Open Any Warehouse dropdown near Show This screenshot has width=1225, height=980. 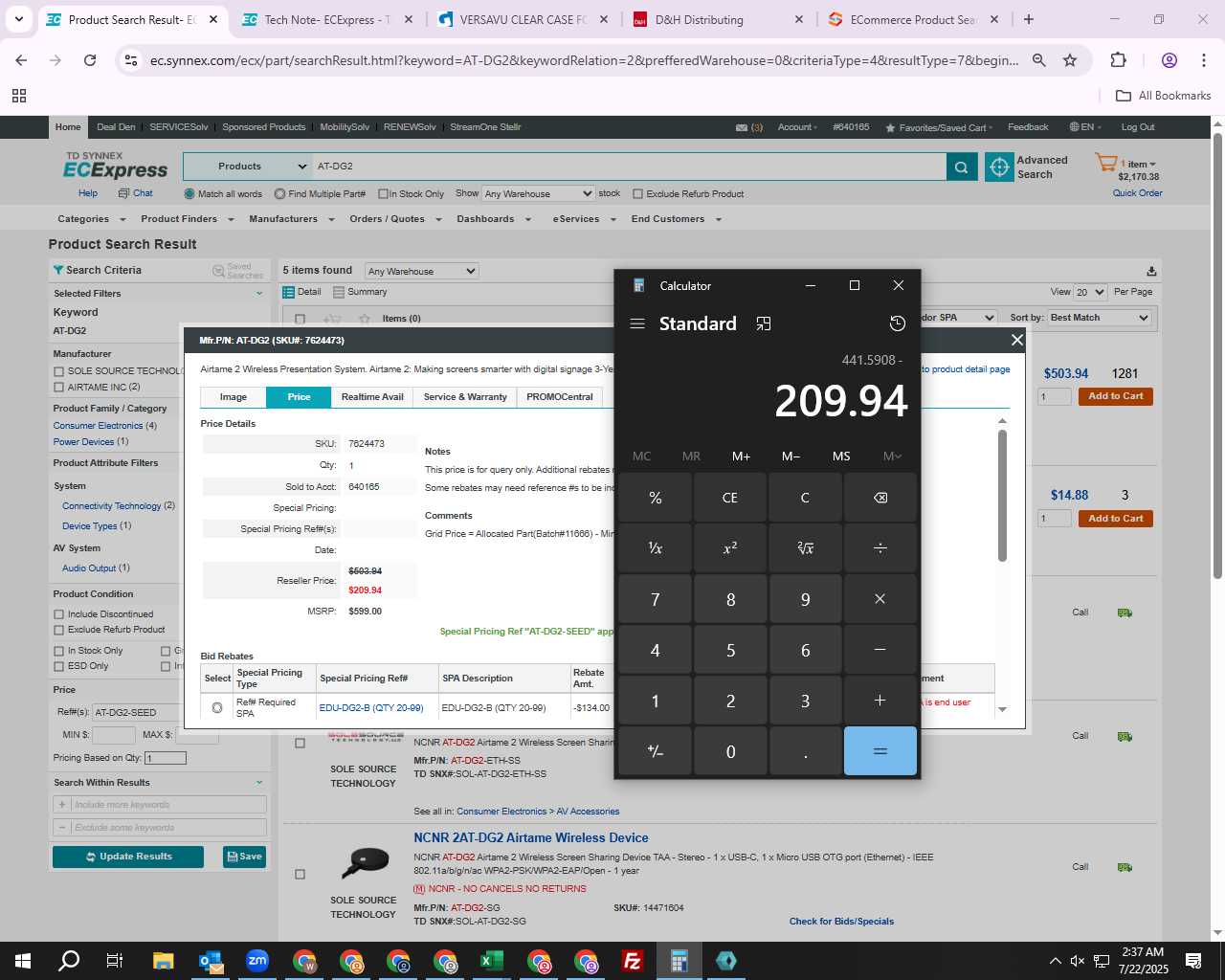[538, 193]
